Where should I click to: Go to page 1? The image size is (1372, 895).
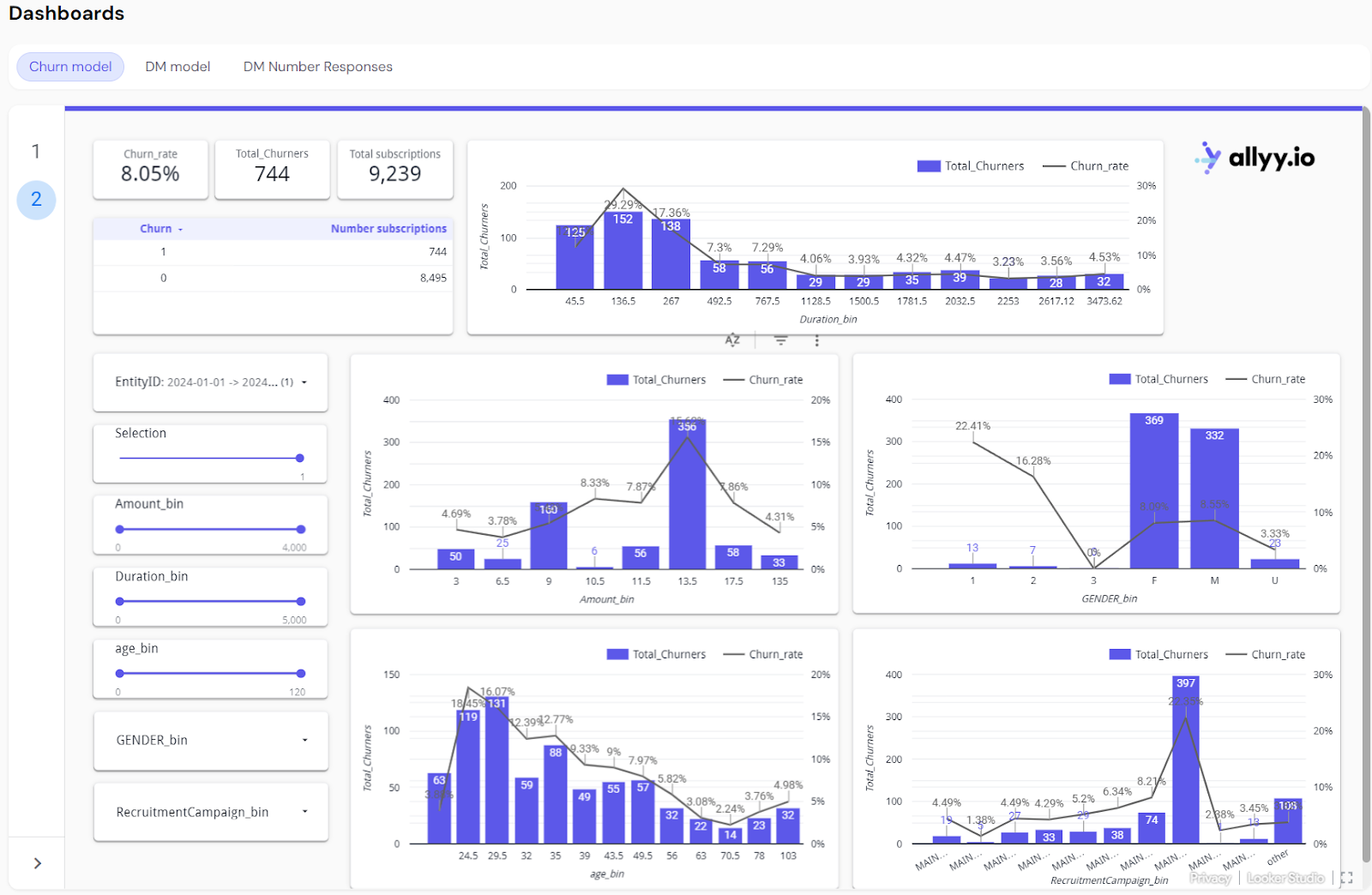[36, 152]
